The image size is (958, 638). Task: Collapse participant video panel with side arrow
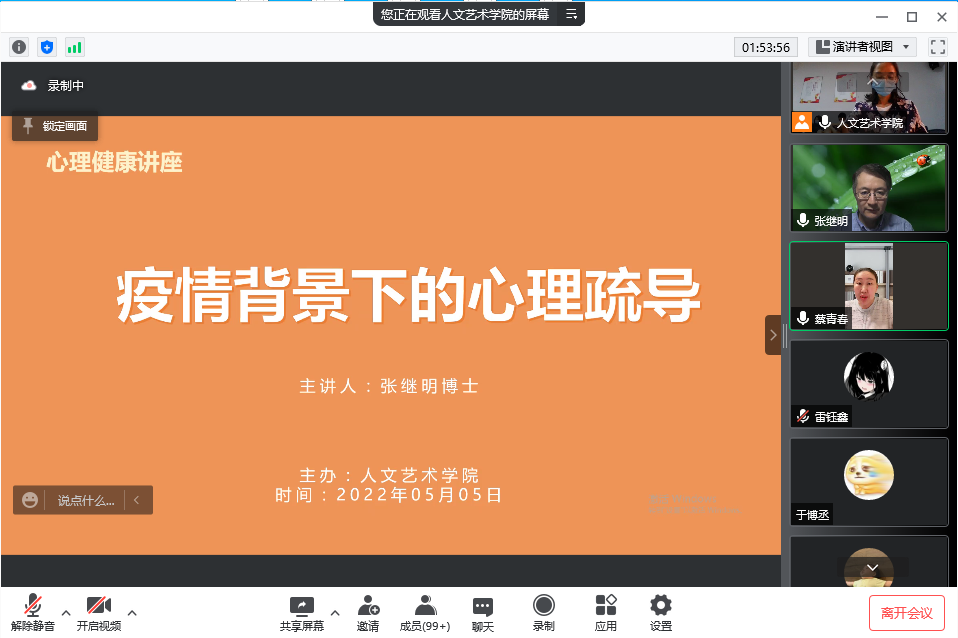[773, 335]
